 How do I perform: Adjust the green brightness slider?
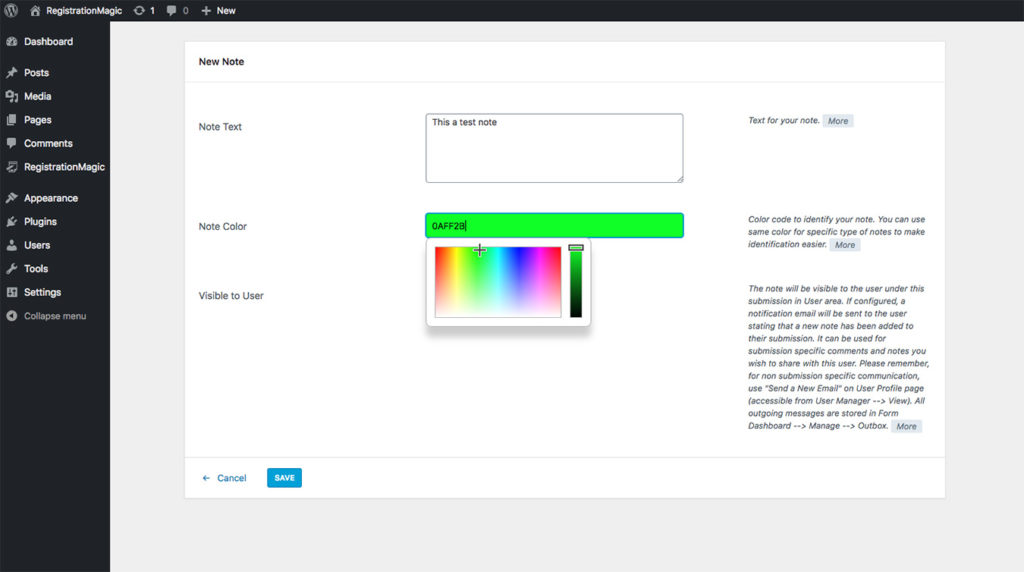(576, 282)
